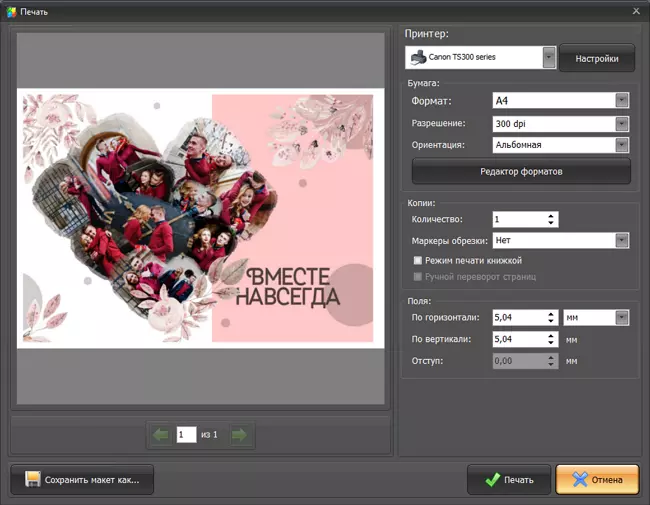Expand the Формат A4 dropdown
This screenshot has height=505, width=650.
click(621, 101)
